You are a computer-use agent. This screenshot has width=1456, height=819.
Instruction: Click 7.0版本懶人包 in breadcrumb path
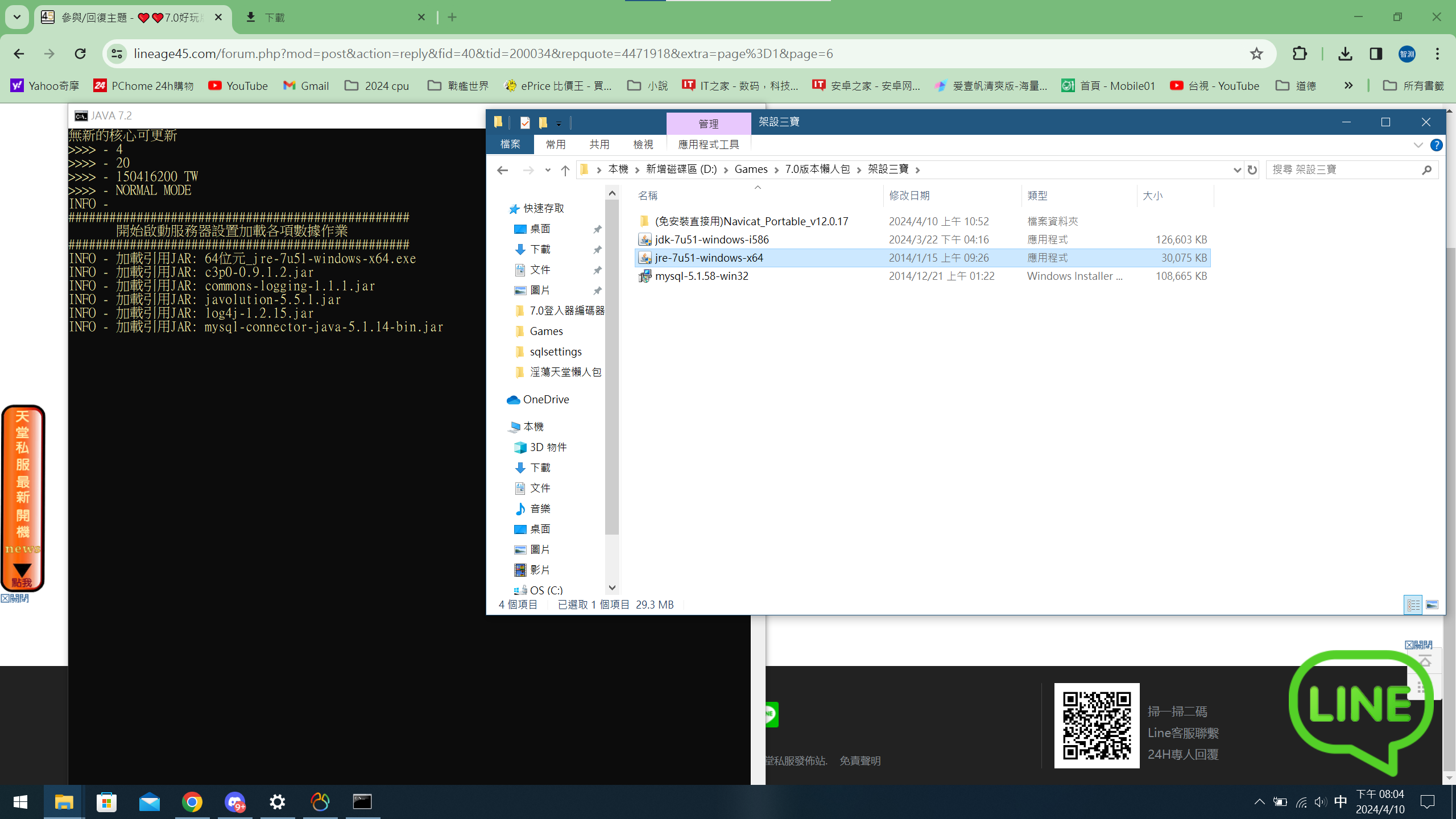coord(817,169)
